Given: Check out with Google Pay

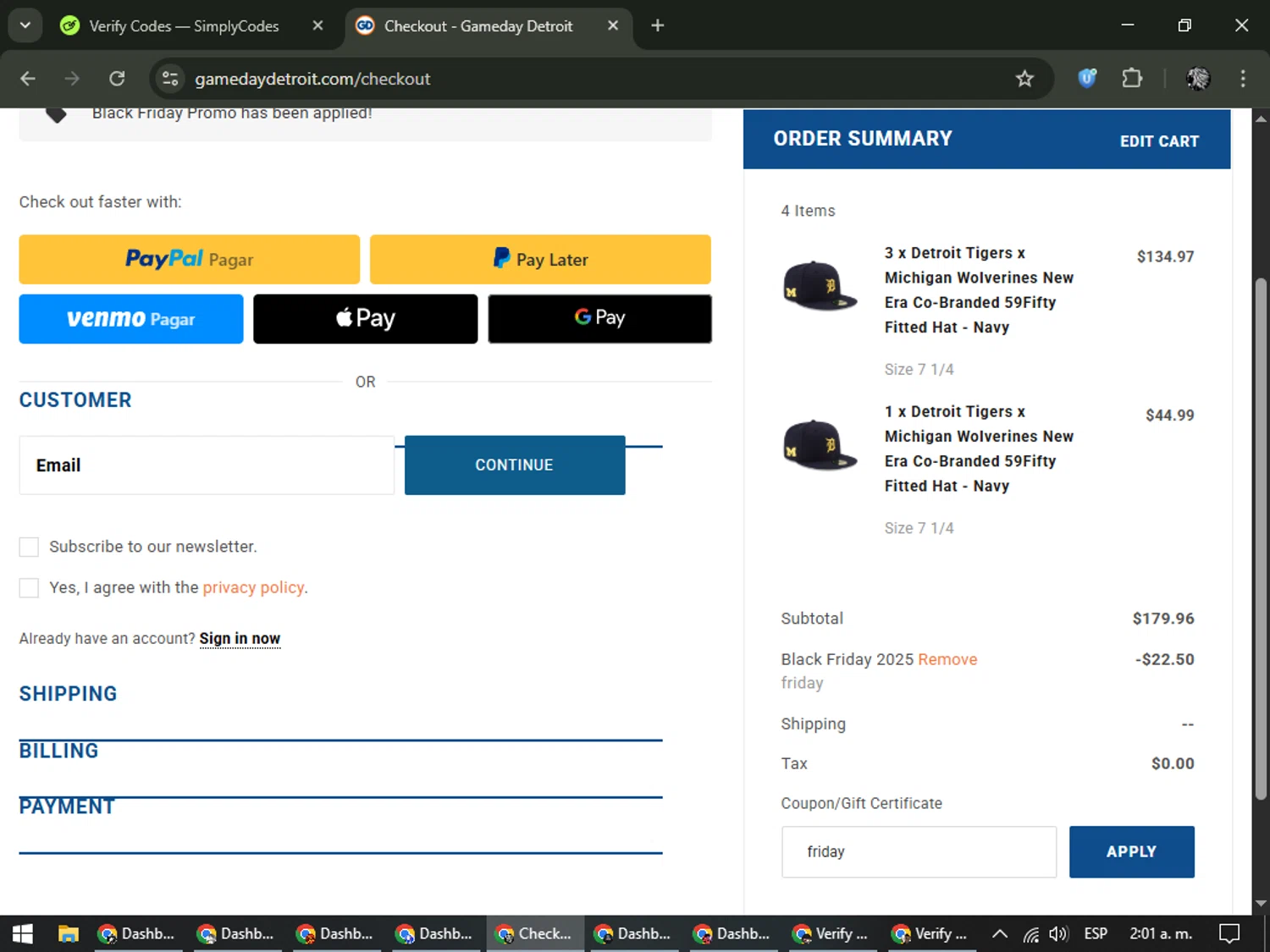Looking at the screenshot, I should (599, 319).
